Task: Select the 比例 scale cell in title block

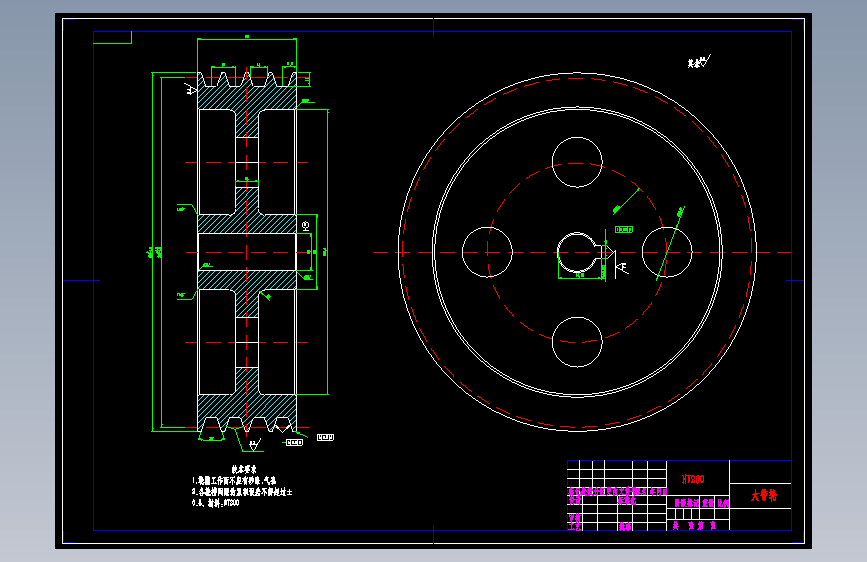Action: [723, 503]
